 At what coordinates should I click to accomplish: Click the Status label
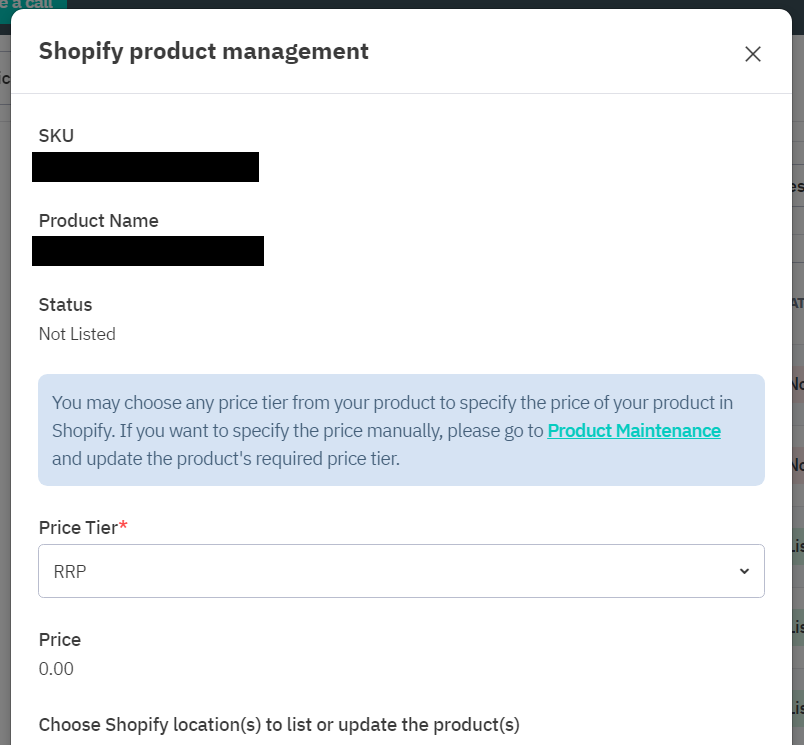point(65,305)
